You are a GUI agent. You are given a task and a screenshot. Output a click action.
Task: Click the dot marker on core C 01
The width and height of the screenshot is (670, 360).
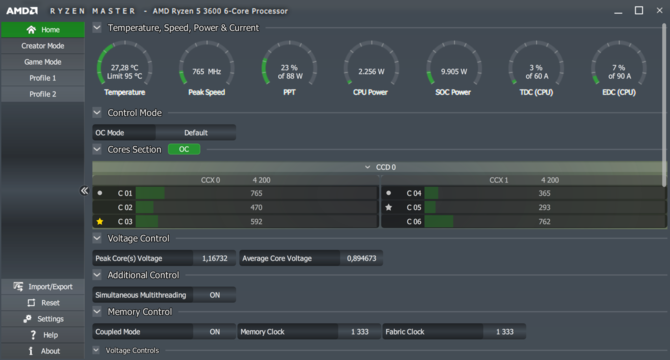100,193
